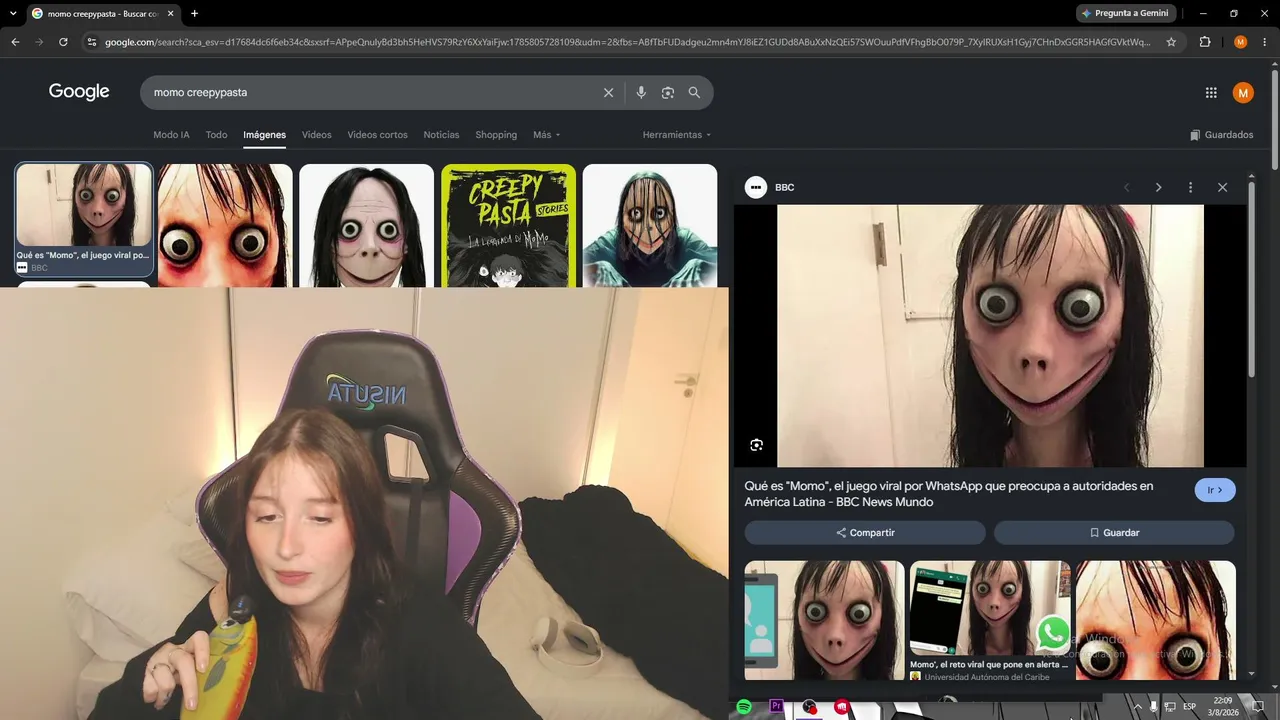Select the Imágenes tab
This screenshot has width=1280, height=720.
264,135
